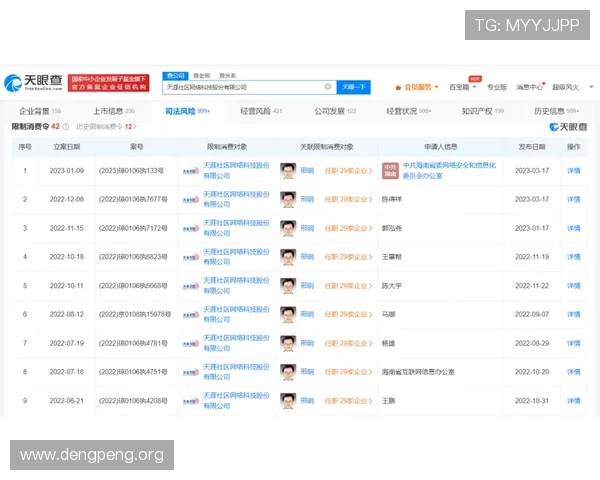Switch to the 上市信息 tab
Image resolution: width=600 pixels, height=480 pixels.
[114, 111]
